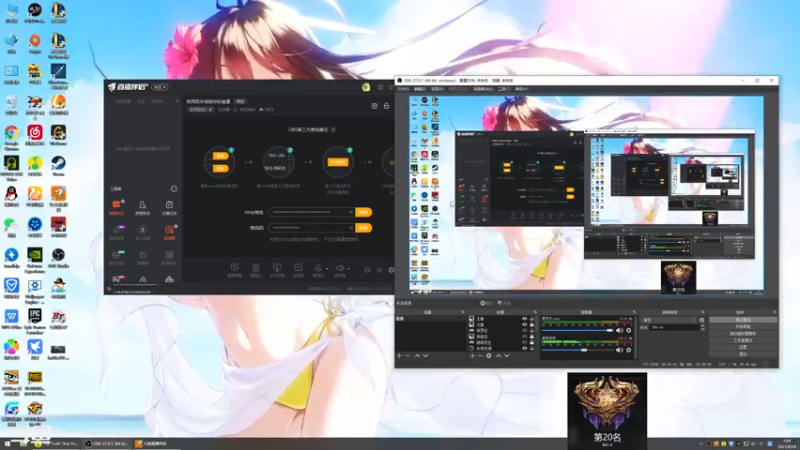This screenshot has width=800, height=450.
Task: Click Stop Streaming button in OBS Controls
Action: tap(743, 320)
